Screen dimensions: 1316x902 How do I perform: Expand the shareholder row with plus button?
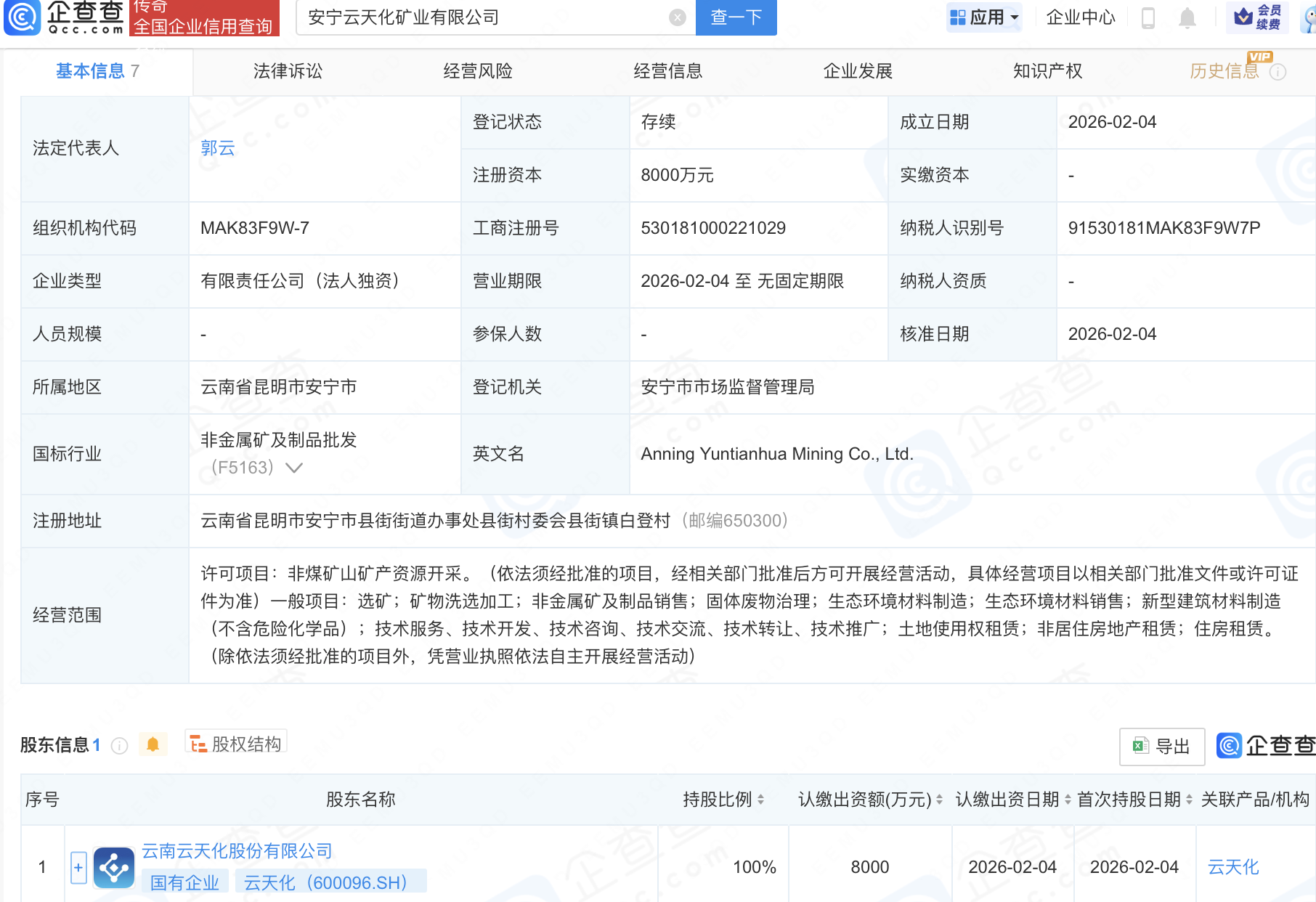tap(78, 867)
